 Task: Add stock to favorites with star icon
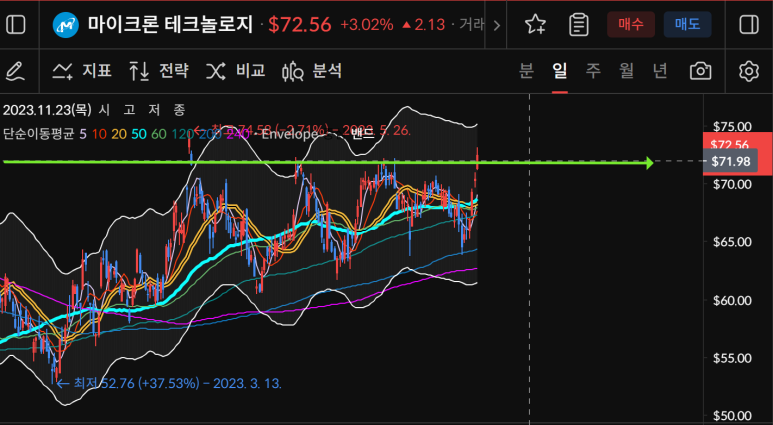point(535,25)
